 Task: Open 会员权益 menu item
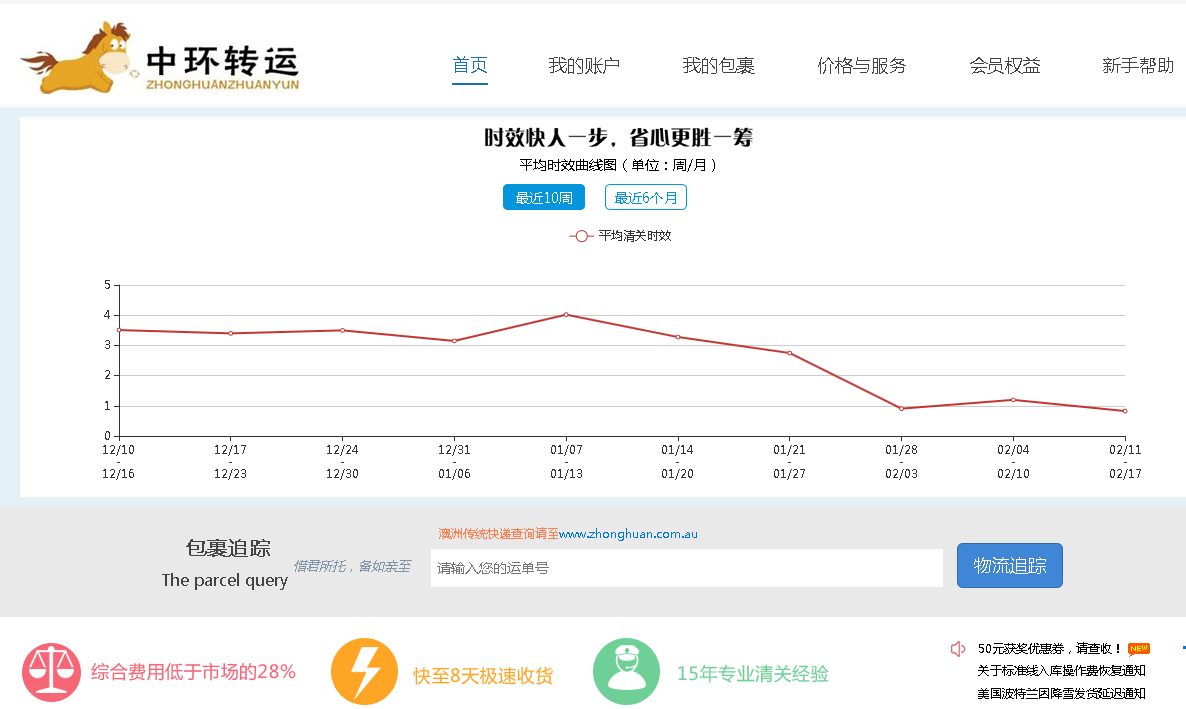click(x=1004, y=66)
